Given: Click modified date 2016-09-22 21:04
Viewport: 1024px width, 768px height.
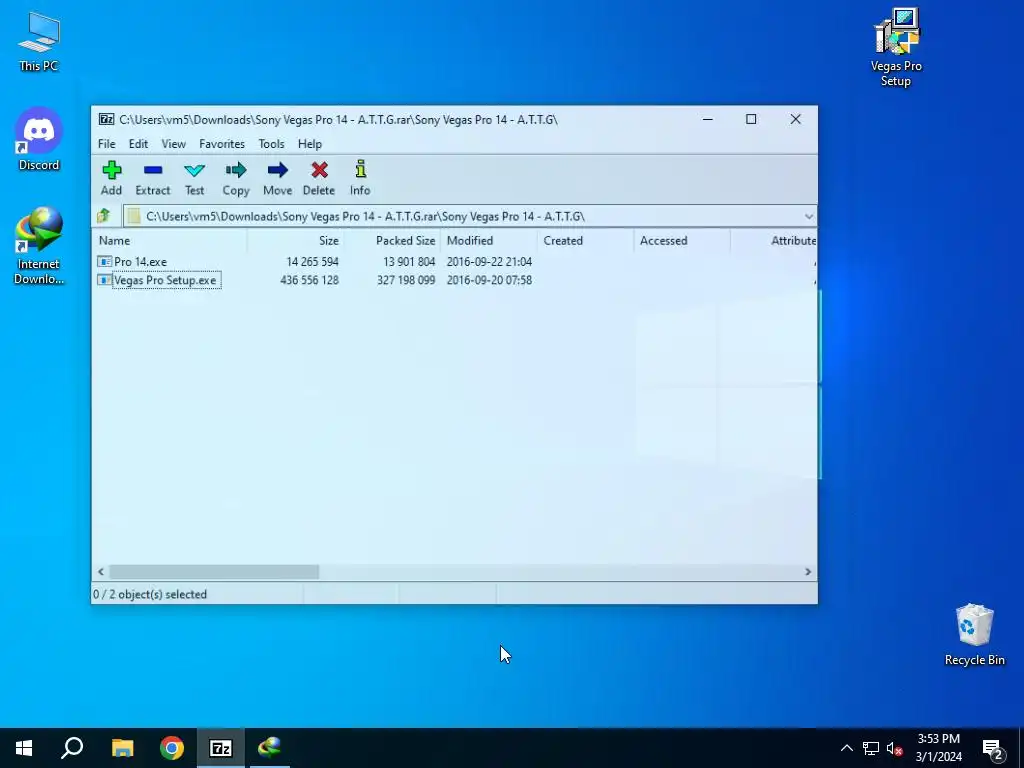Looking at the screenshot, I should click(x=489, y=261).
